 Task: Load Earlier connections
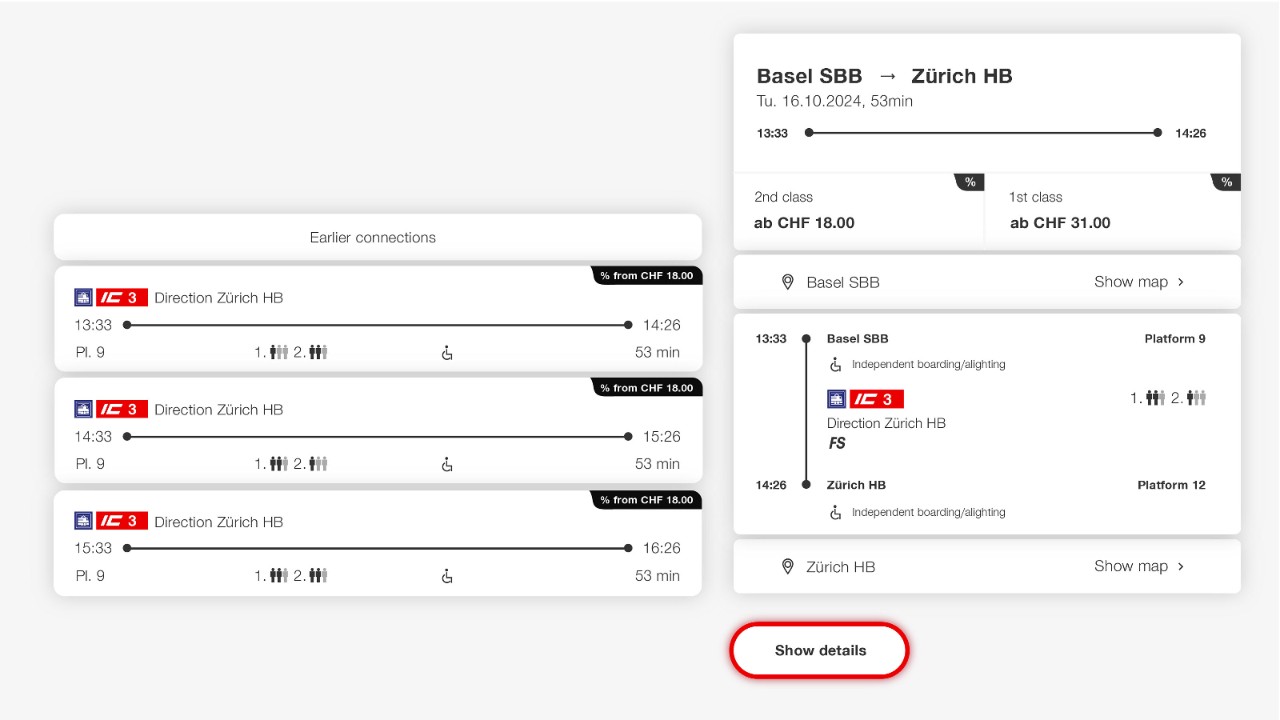coord(377,237)
